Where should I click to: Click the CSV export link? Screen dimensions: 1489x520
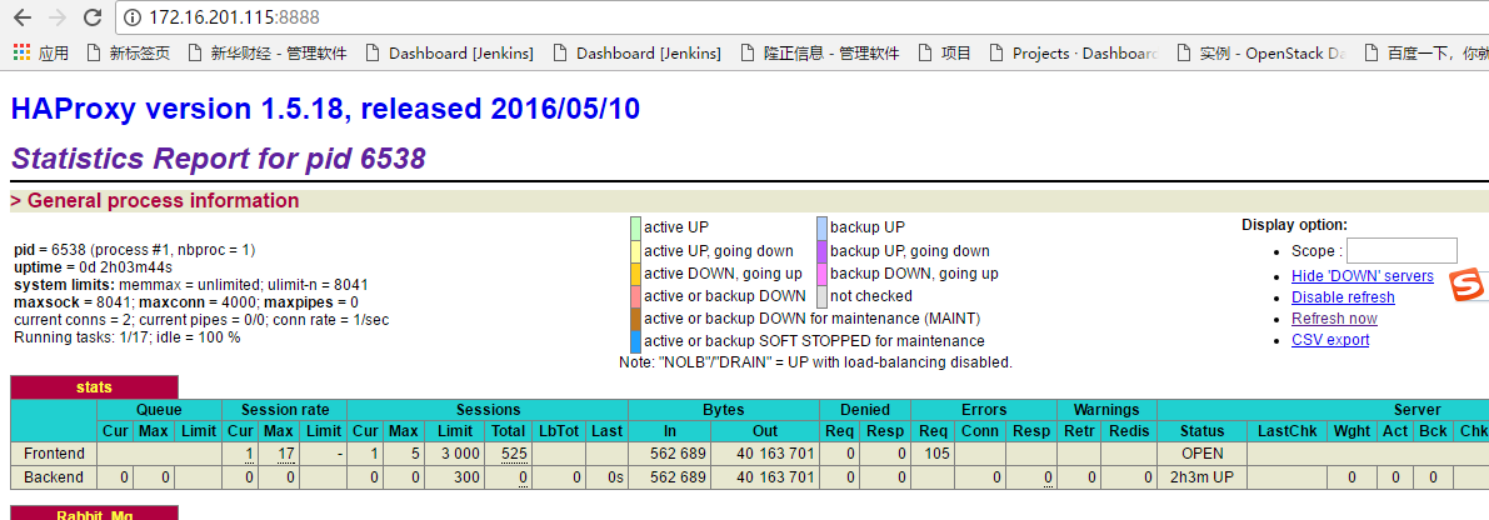tap(1330, 339)
